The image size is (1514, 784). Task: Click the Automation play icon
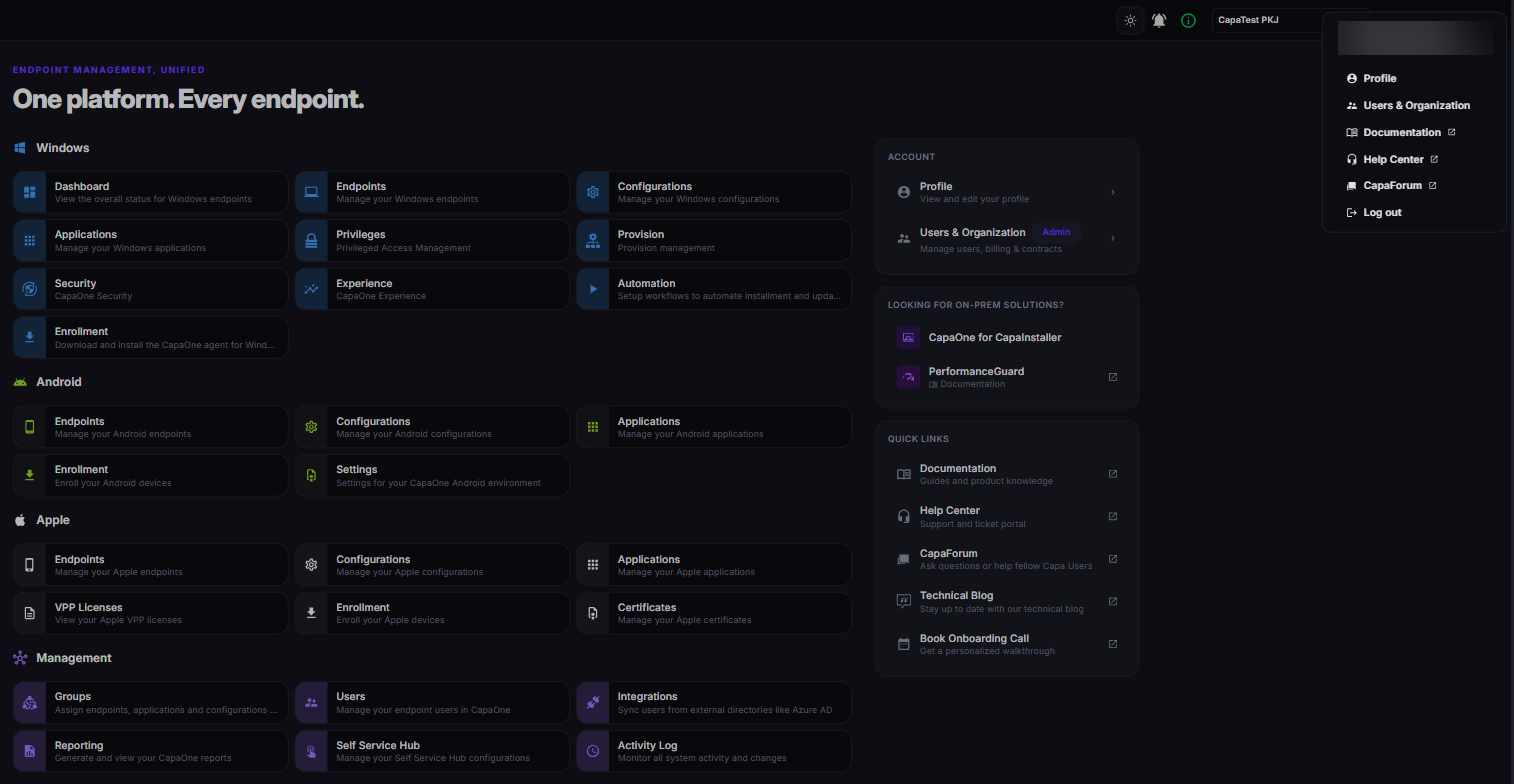pos(593,289)
